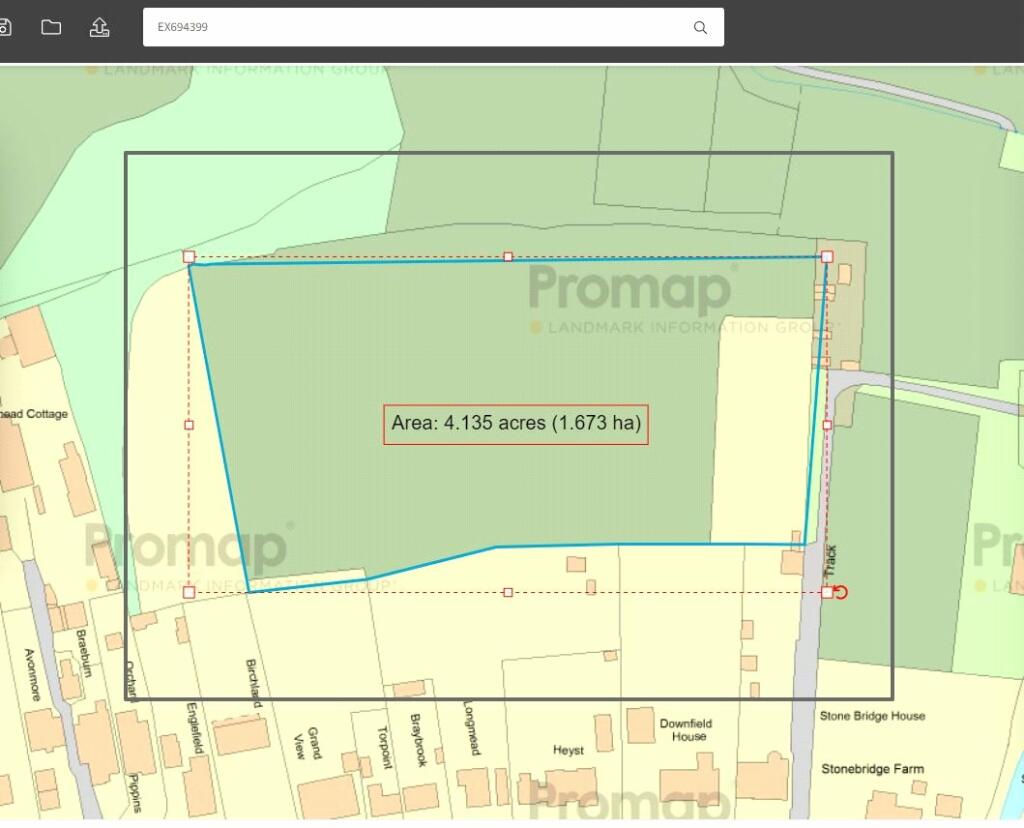The height and width of the screenshot is (828, 1024).
Task: Click the Stonebridge Farm map label
Action: pyautogui.click(x=872, y=769)
